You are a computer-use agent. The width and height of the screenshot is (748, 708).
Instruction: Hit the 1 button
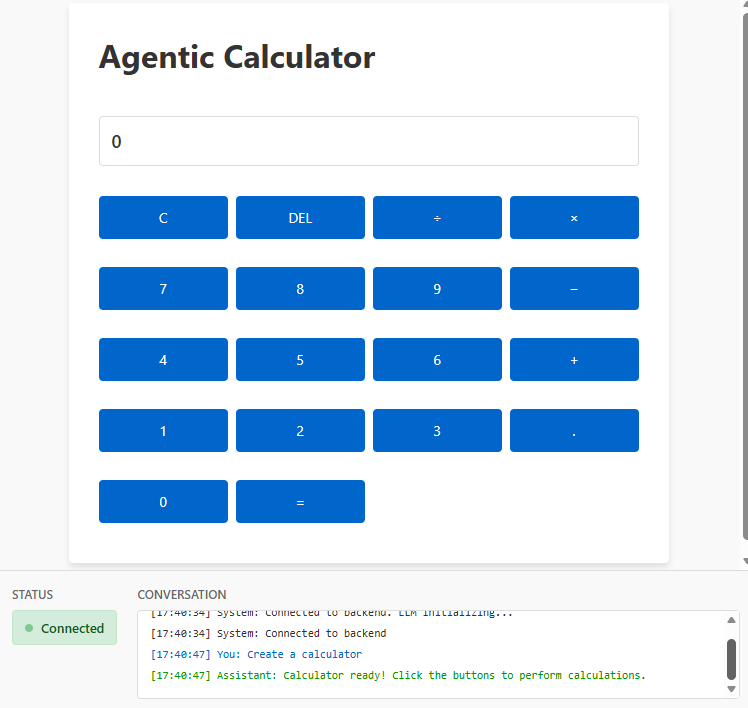pyautogui.click(x=163, y=431)
